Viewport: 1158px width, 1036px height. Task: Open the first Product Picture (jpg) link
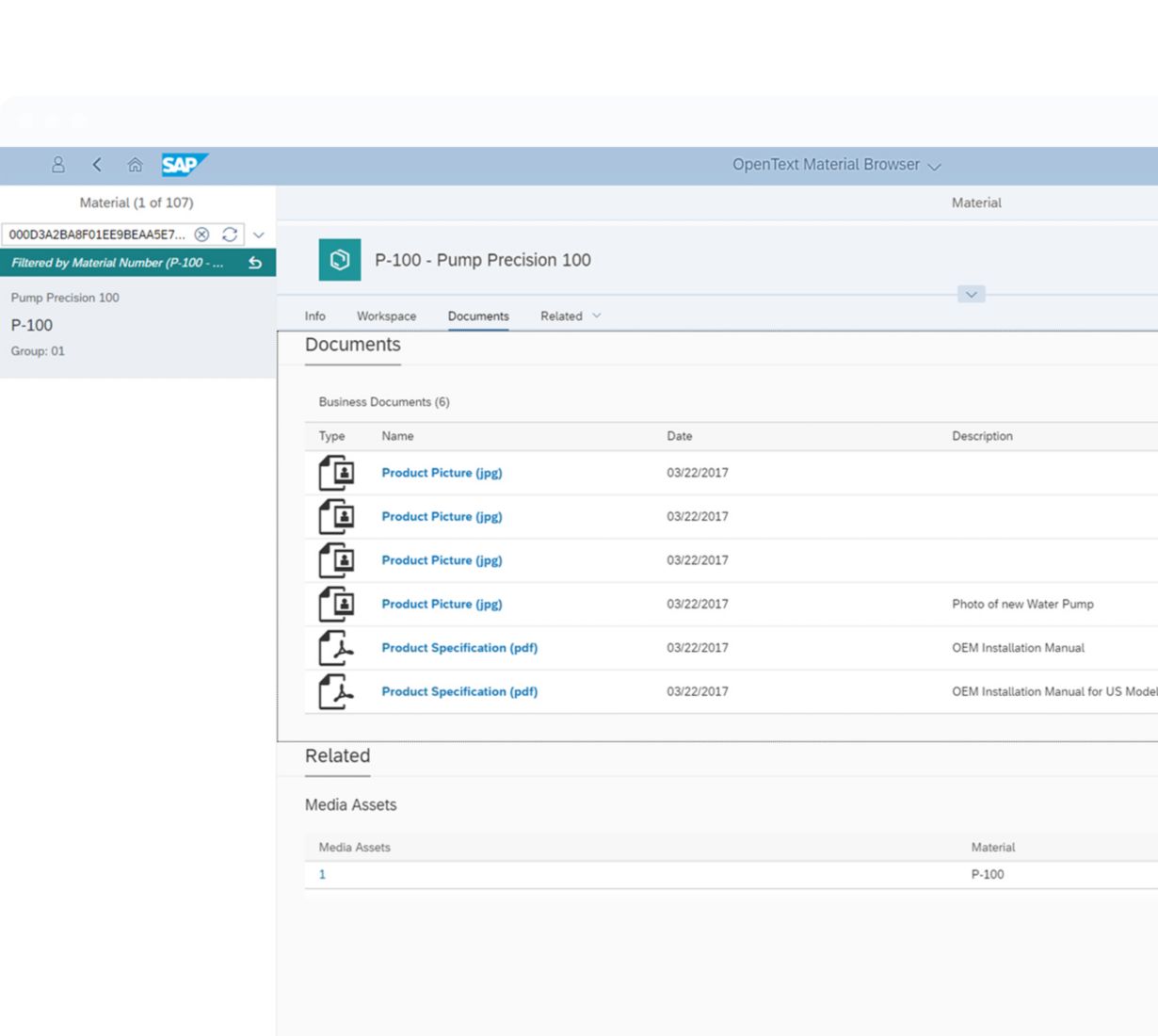[442, 473]
